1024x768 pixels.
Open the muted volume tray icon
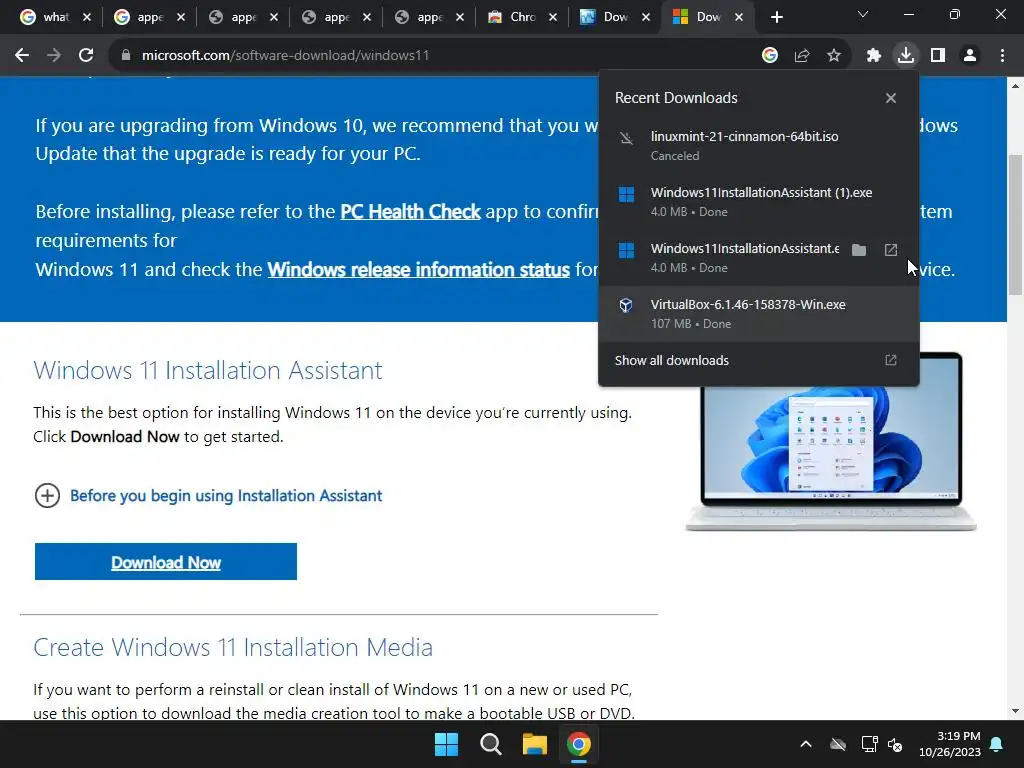895,744
